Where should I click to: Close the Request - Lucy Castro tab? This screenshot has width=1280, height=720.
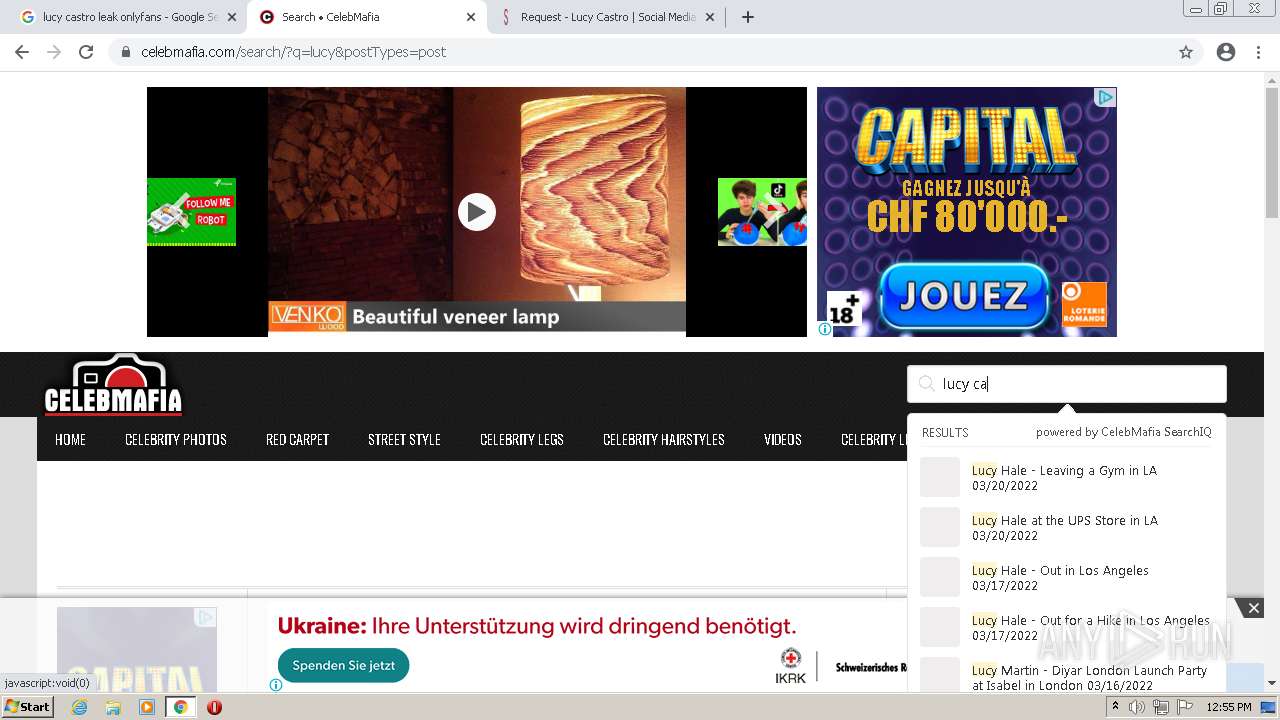click(710, 17)
